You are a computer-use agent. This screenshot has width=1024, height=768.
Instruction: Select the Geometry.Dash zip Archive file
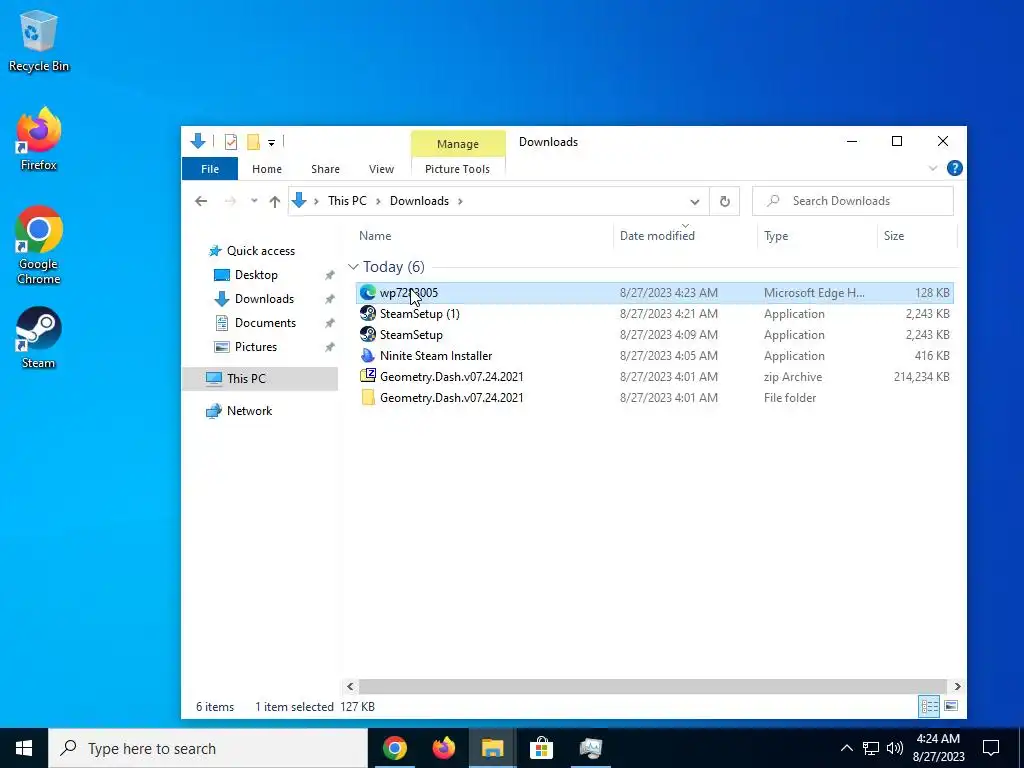point(654,376)
